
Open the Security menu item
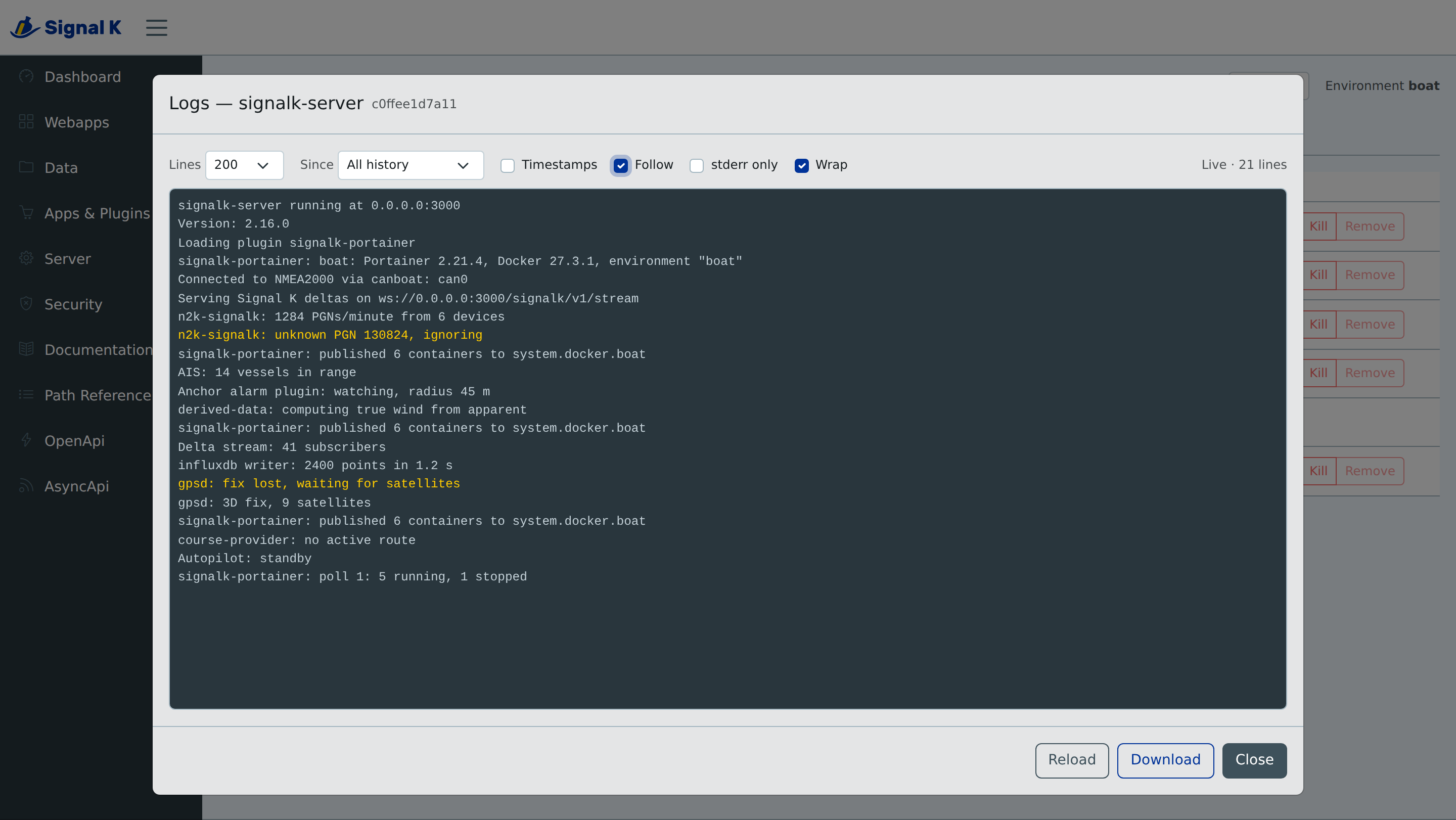click(73, 304)
